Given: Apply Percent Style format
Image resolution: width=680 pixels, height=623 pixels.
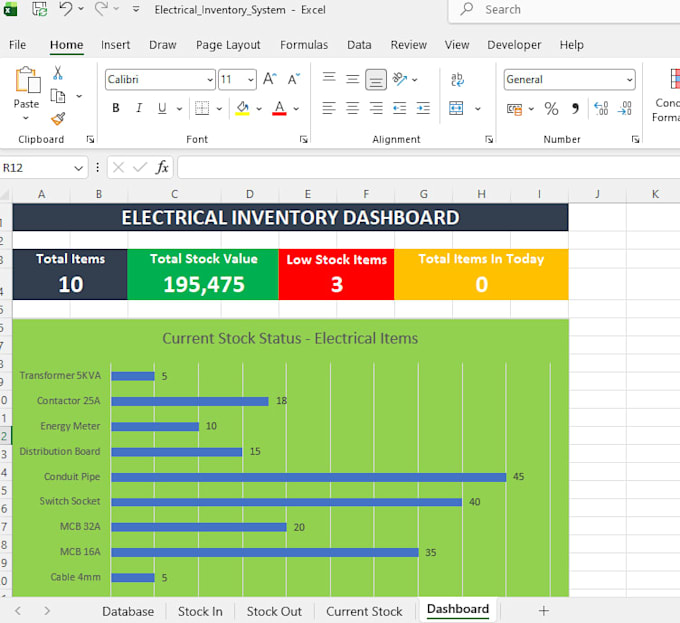Looking at the screenshot, I should coord(551,108).
